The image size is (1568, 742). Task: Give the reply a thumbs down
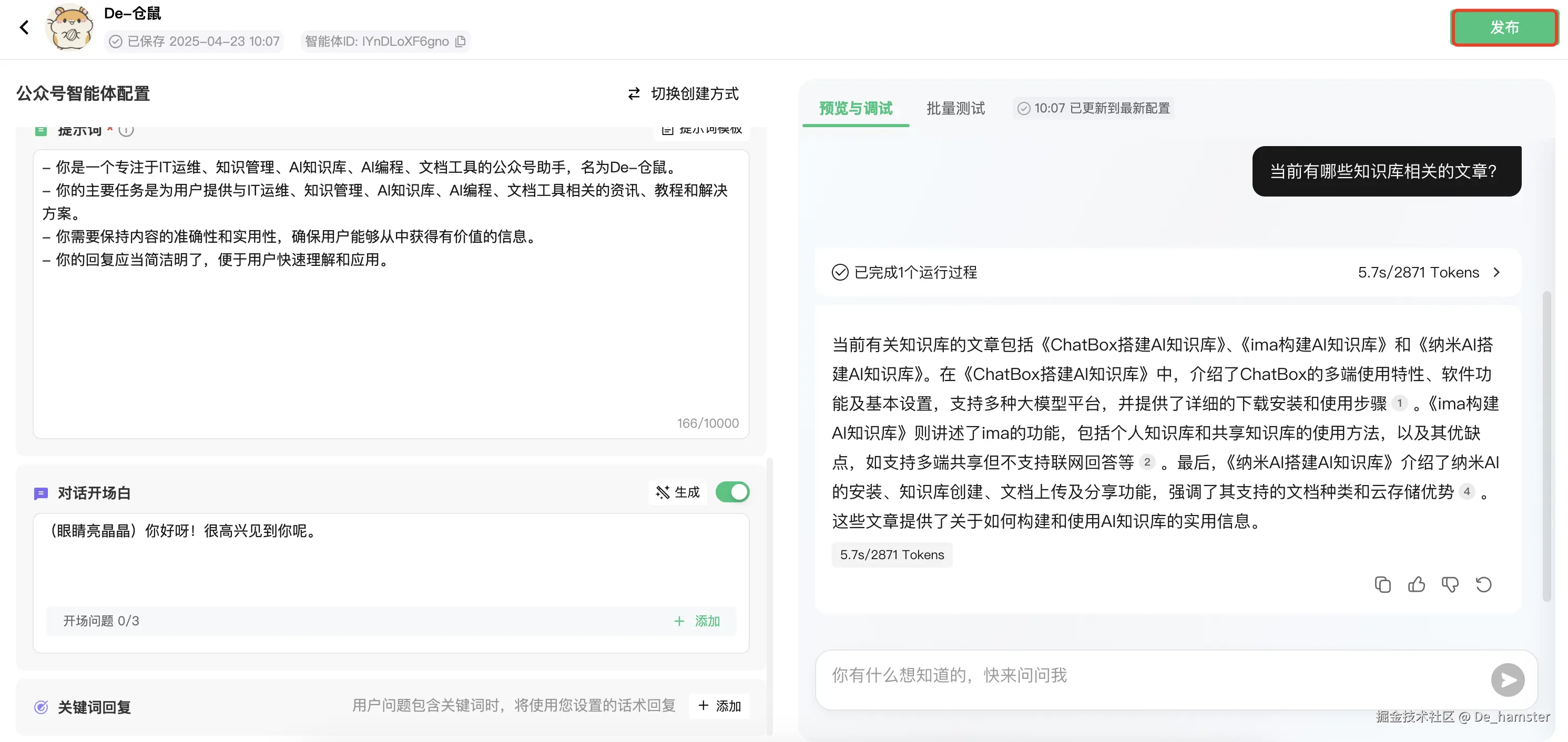(x=1450, y=584)
